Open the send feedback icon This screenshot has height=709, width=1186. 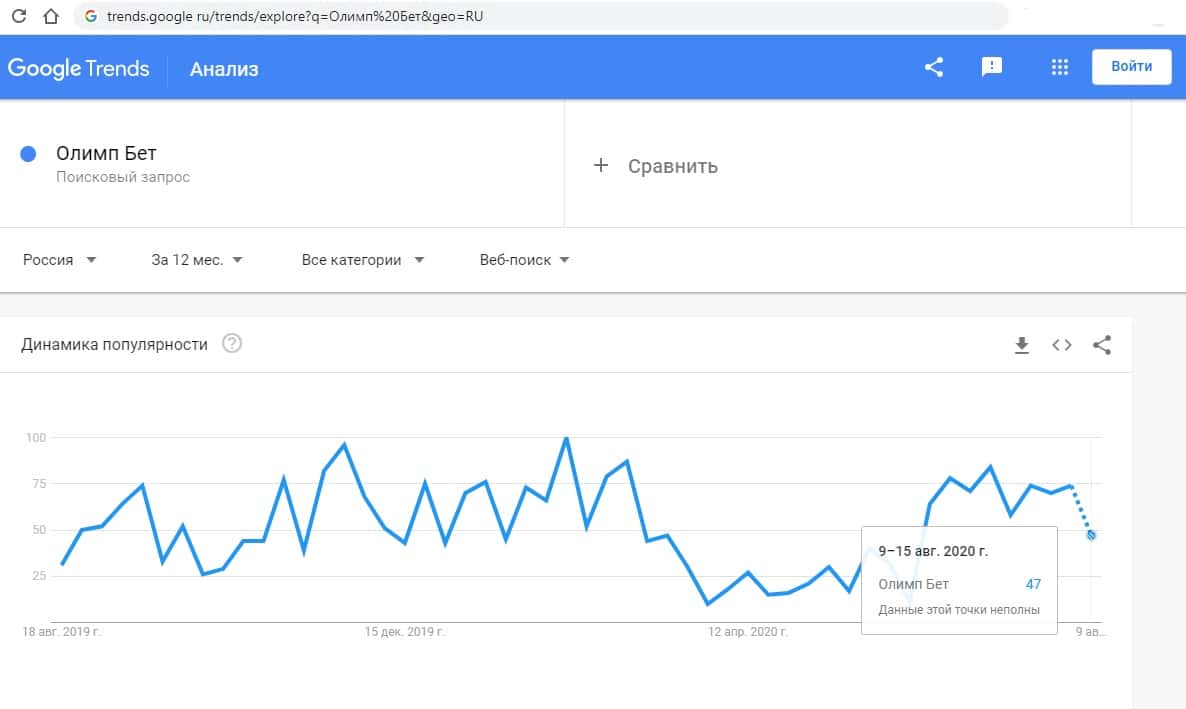tap(991, 67)
